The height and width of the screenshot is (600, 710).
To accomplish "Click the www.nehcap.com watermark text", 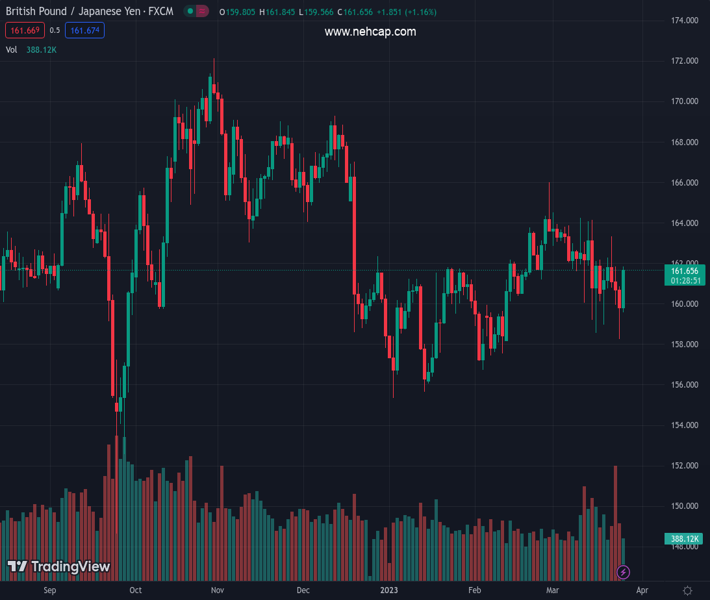I will tap(370, 32).
